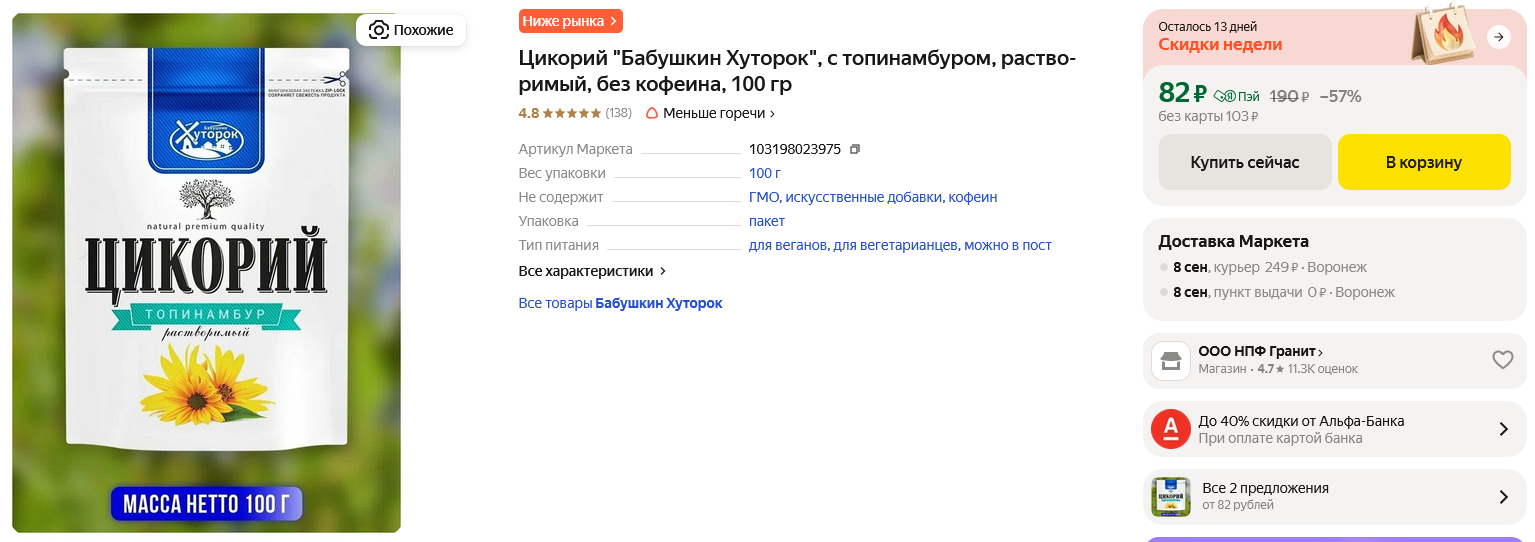Click the Скидки недели banner title
The width and height of the screenshot is (1535, 542).
[x=1220, y=45]
